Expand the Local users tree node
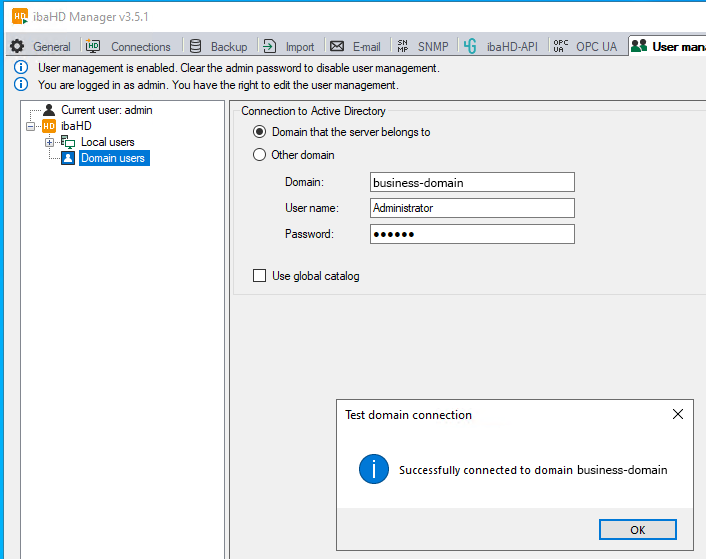The image size is (706, 559). (49, 142)
